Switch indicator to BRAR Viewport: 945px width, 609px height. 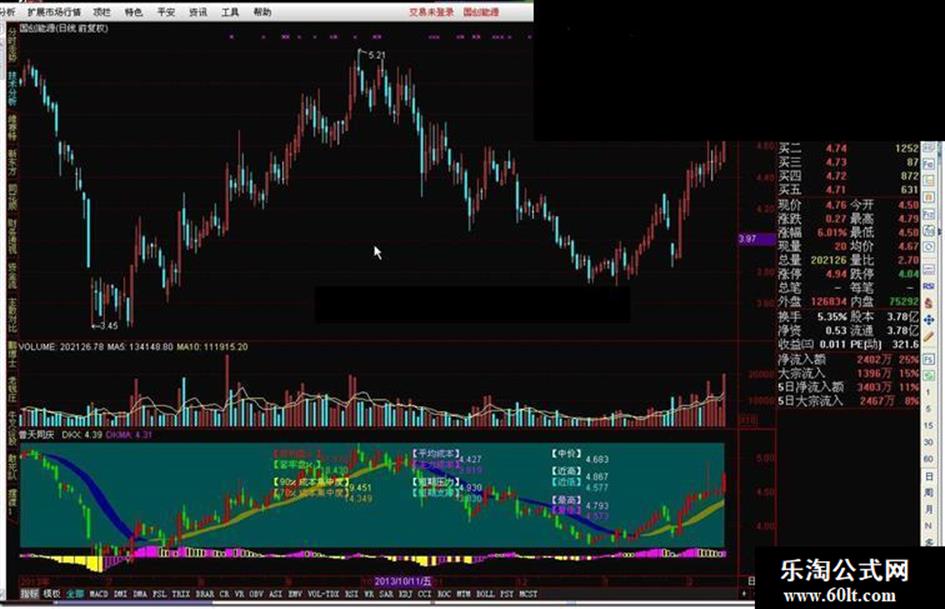(205, 594)
